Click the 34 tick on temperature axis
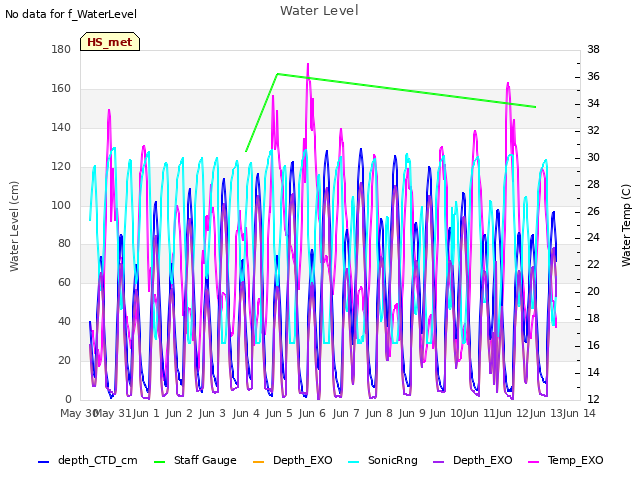 point(593,103)
